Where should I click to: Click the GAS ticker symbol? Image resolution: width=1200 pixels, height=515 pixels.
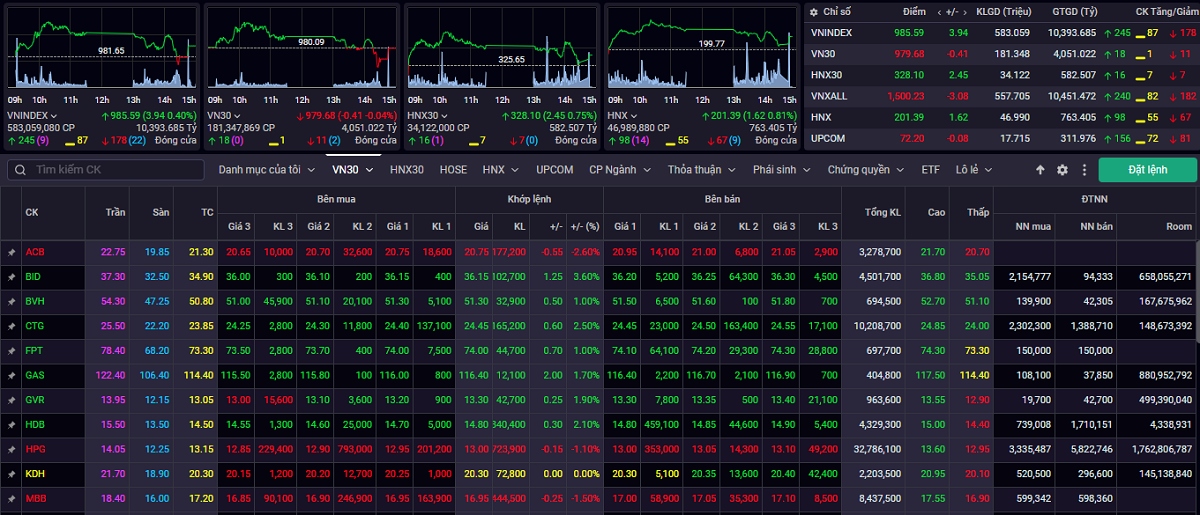35,375
